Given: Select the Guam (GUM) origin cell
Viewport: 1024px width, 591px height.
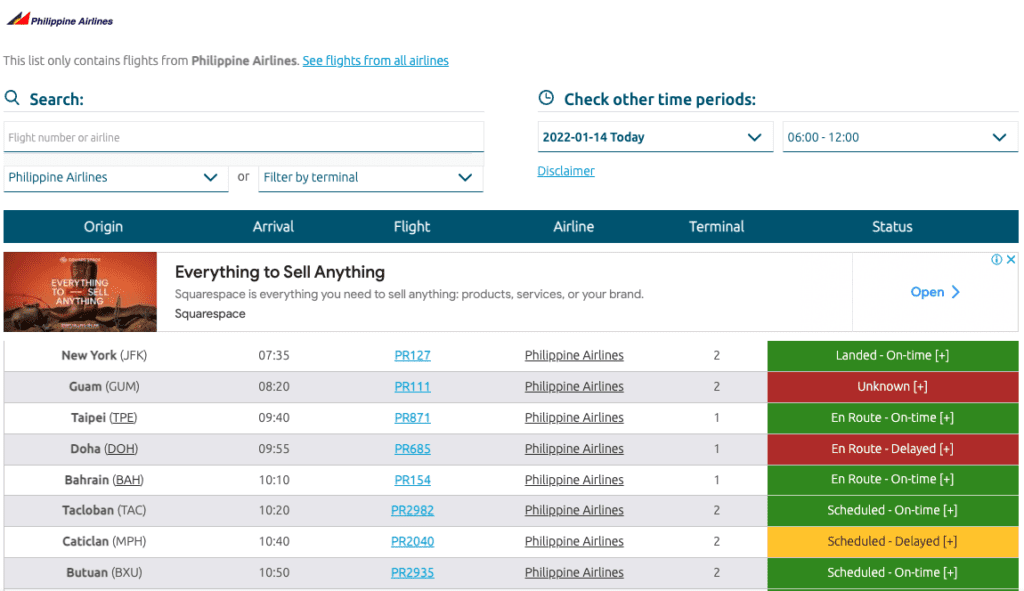Looking at the screenshot, I should (104, 387).
